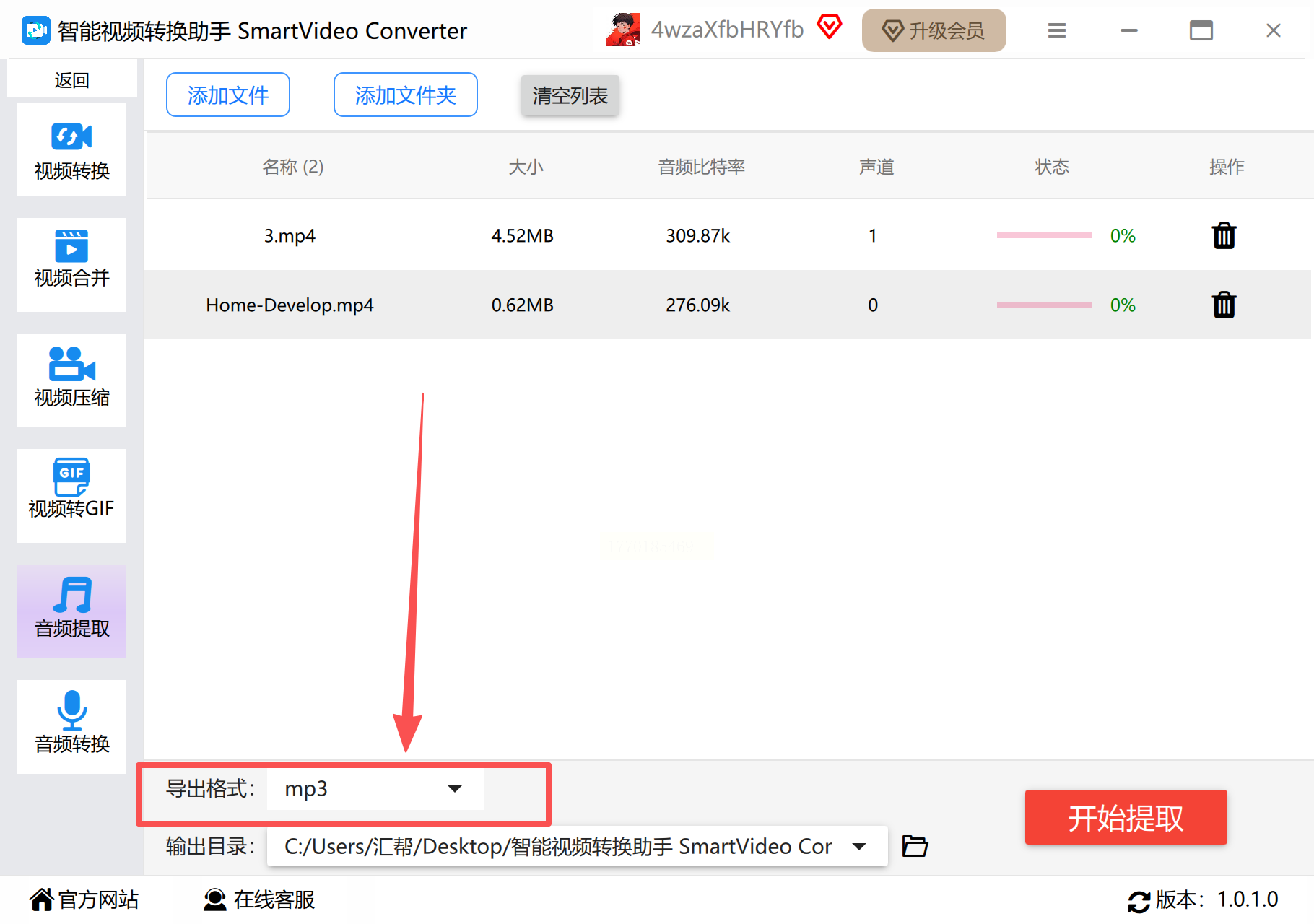
Task: Close the SmartVideo Converter window
Action: tap(1274, 30)
